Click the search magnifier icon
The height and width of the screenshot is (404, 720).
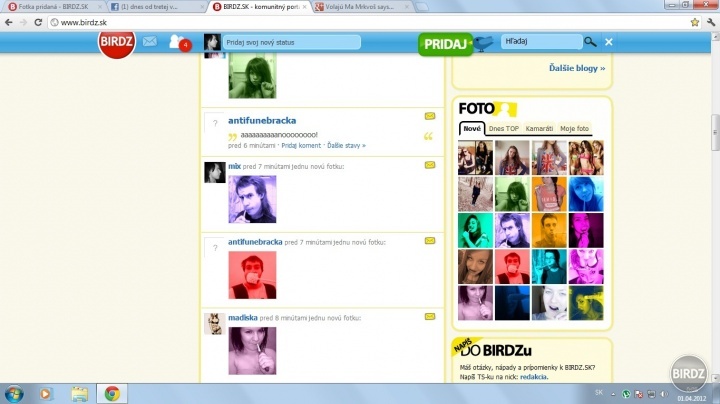(590, 42)
